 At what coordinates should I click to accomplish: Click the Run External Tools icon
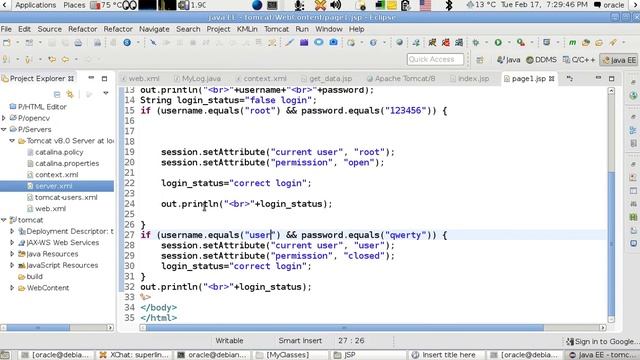(x=520, y=42)
